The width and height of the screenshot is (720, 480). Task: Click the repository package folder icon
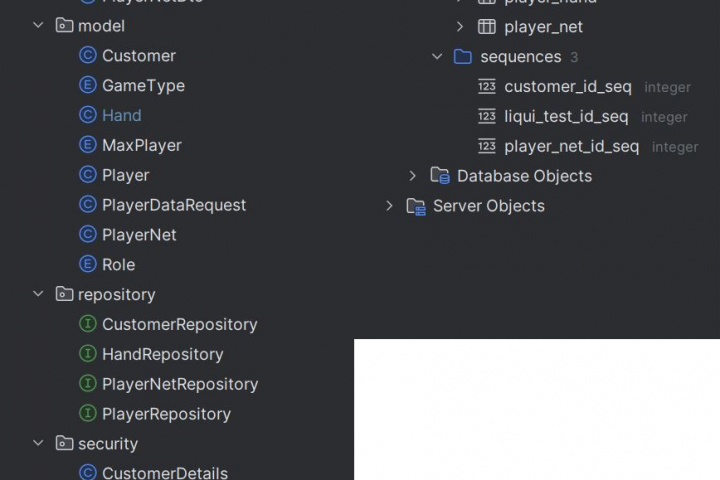tap(64, 294)
